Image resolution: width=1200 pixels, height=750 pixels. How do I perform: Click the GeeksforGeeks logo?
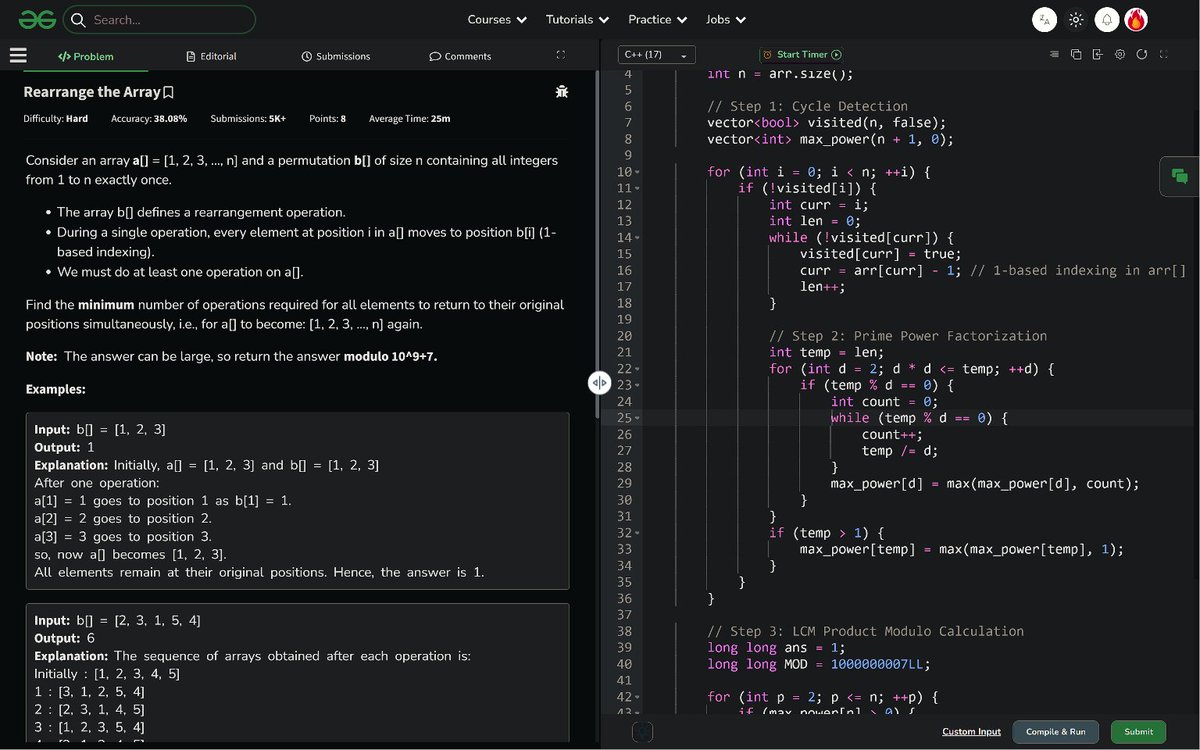tap(36, 19)
